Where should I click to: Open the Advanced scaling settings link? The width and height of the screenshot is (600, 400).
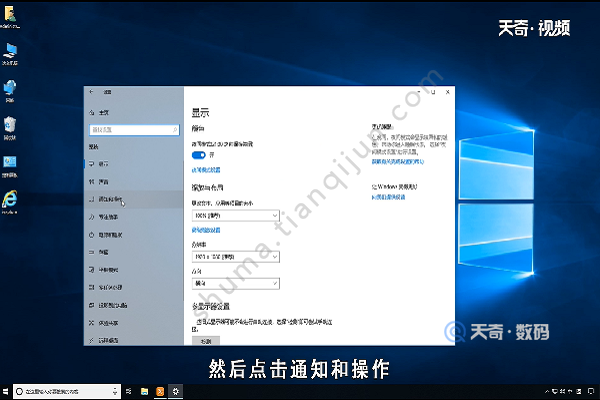pos(206,230)
